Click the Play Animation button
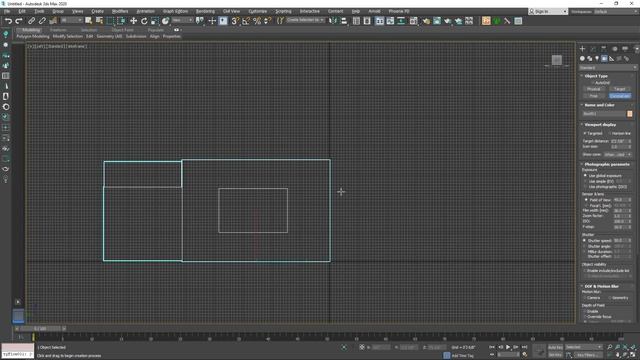This screenshot has width=640, height=360. click(508, 347)
